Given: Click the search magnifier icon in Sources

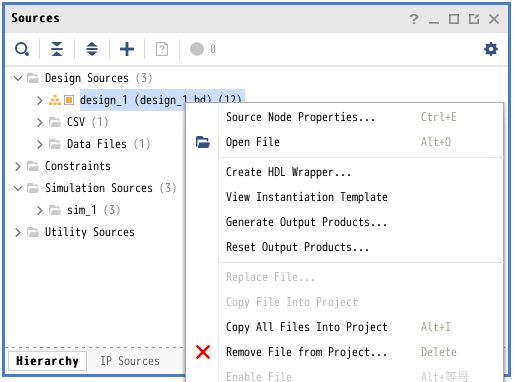Looking at the screenshot, I should click(x=22, y=49).
